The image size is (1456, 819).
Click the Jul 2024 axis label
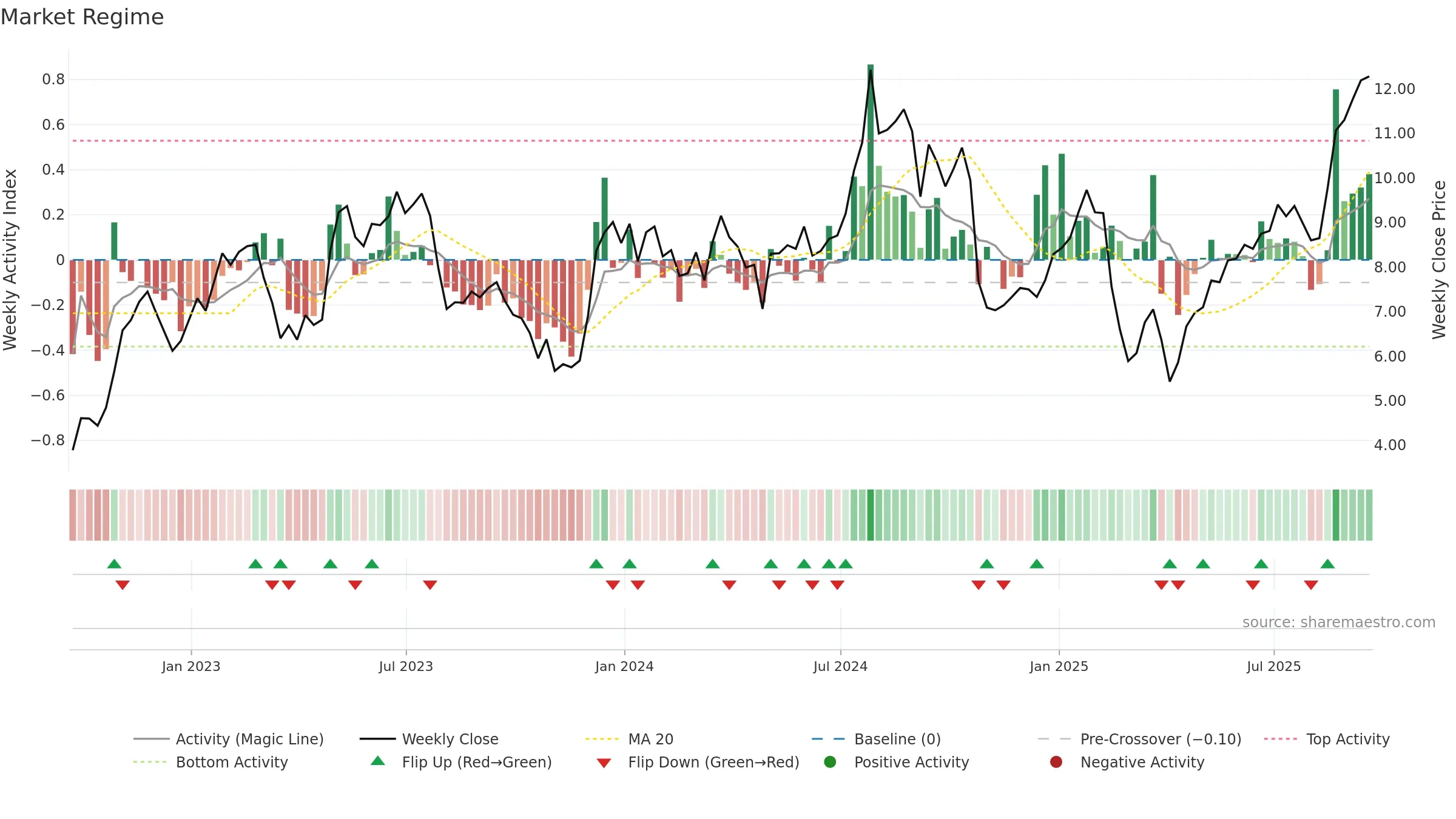click(840, 666)
